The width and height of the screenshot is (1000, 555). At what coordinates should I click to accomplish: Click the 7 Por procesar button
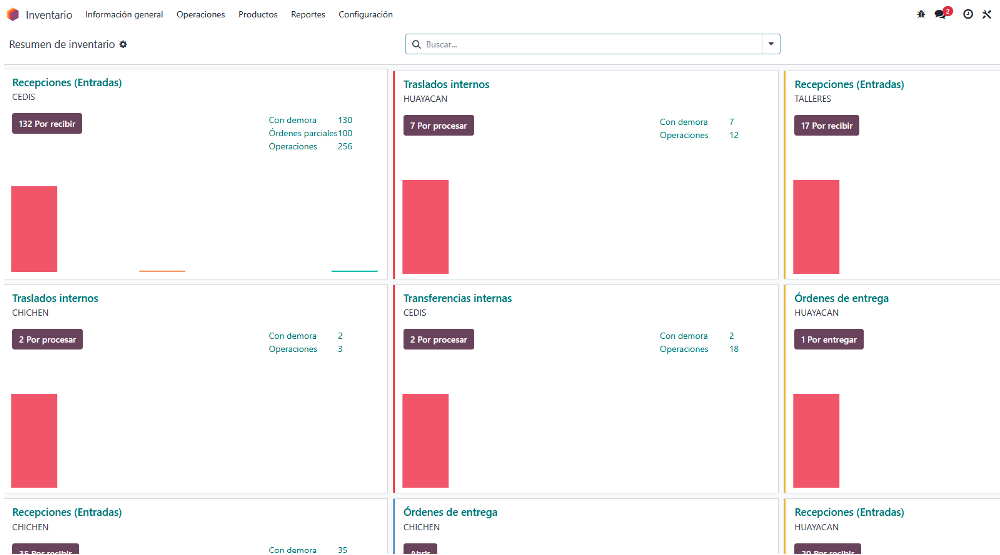pyautogui.click(x=439, y=126)
